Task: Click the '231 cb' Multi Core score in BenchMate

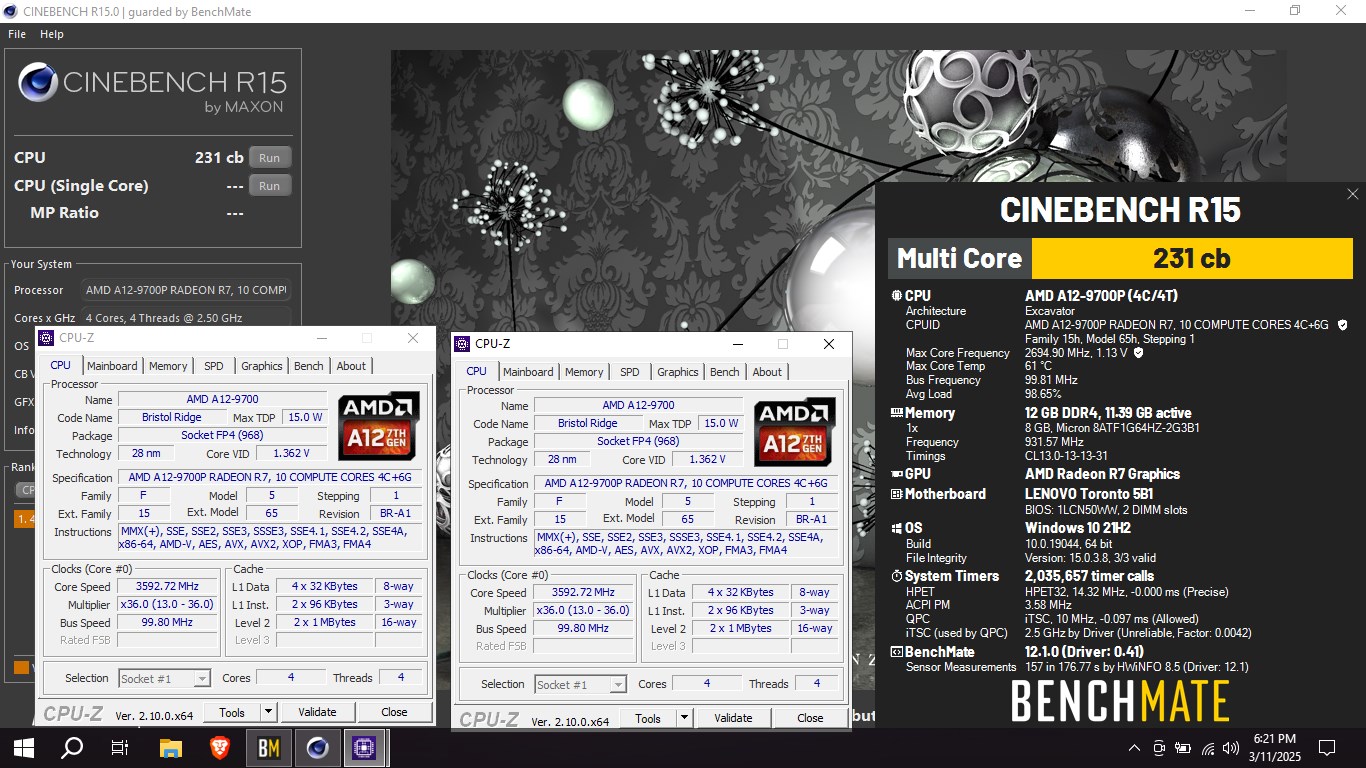Action: coord(1192,259)
